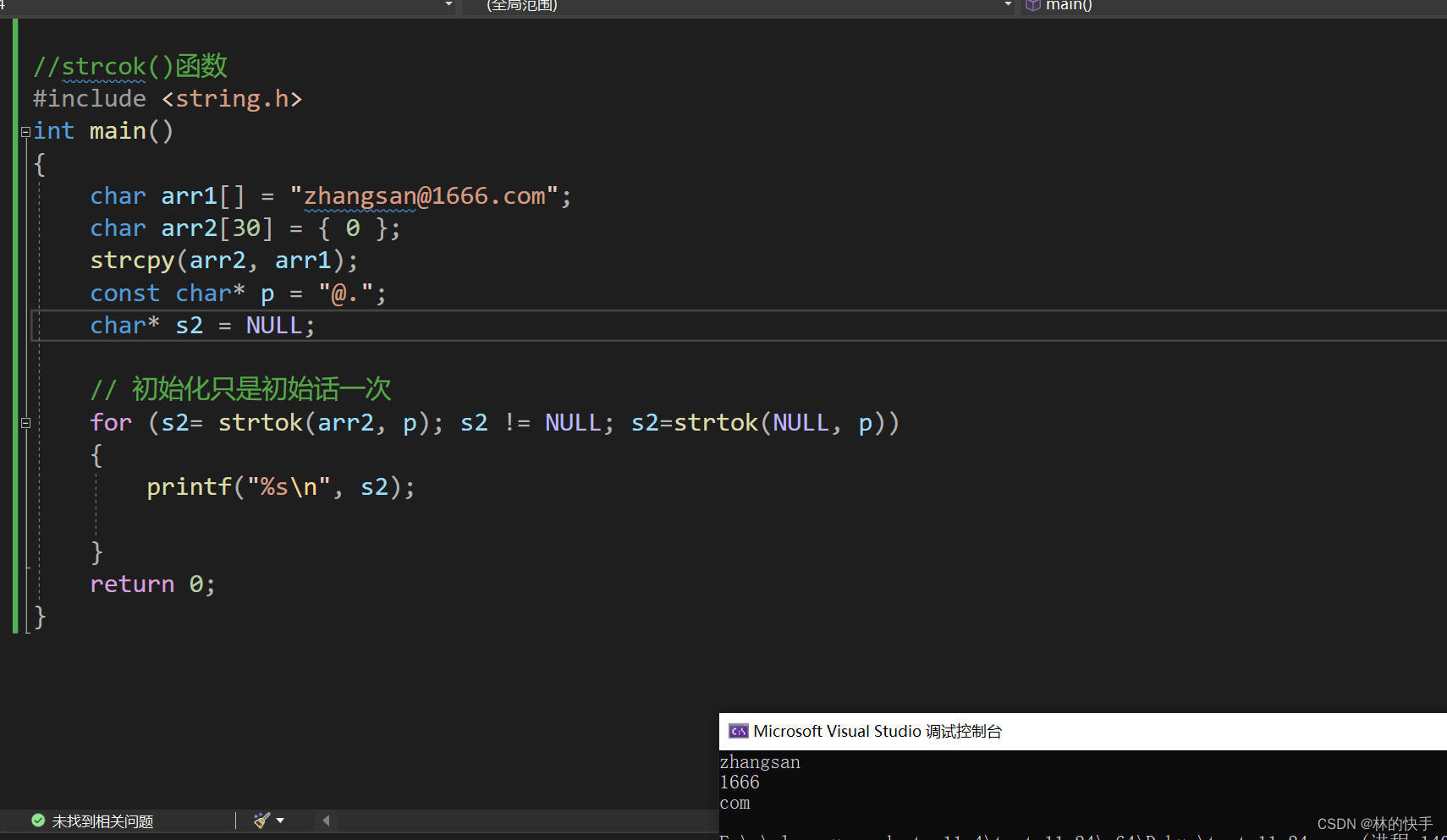The height and width of the screenshot is (840, 1447).
Task: Click the #include <string.h> line
Action: point(168,99)
